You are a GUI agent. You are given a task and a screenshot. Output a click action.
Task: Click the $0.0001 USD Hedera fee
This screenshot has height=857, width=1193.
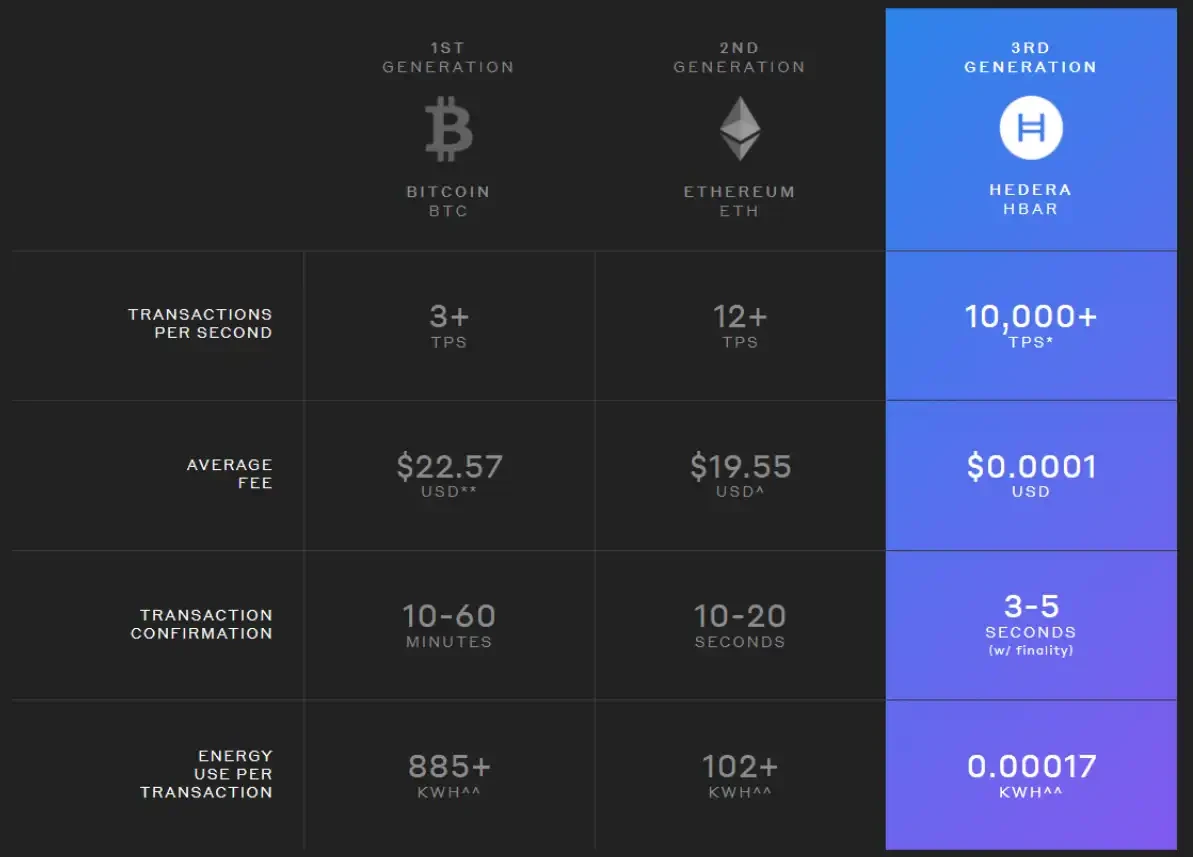pos(1031,475)
